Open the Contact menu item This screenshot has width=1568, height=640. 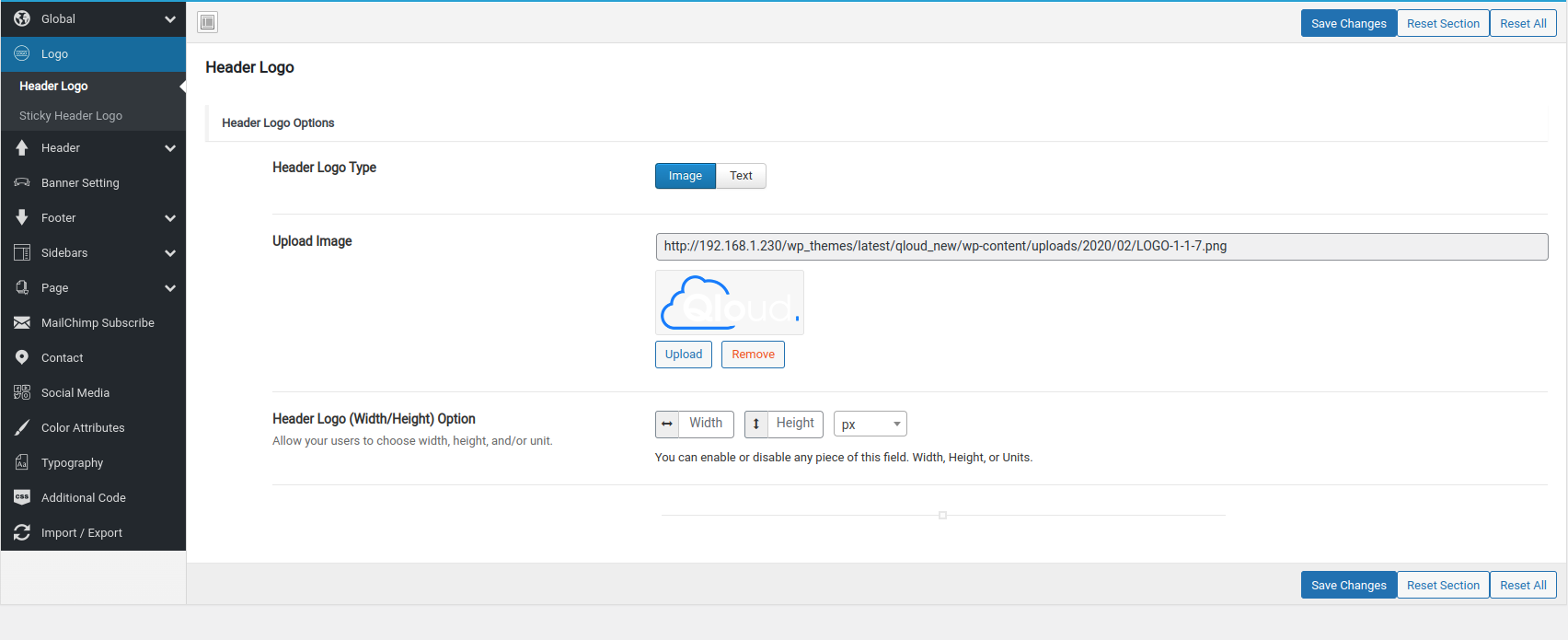93,357
